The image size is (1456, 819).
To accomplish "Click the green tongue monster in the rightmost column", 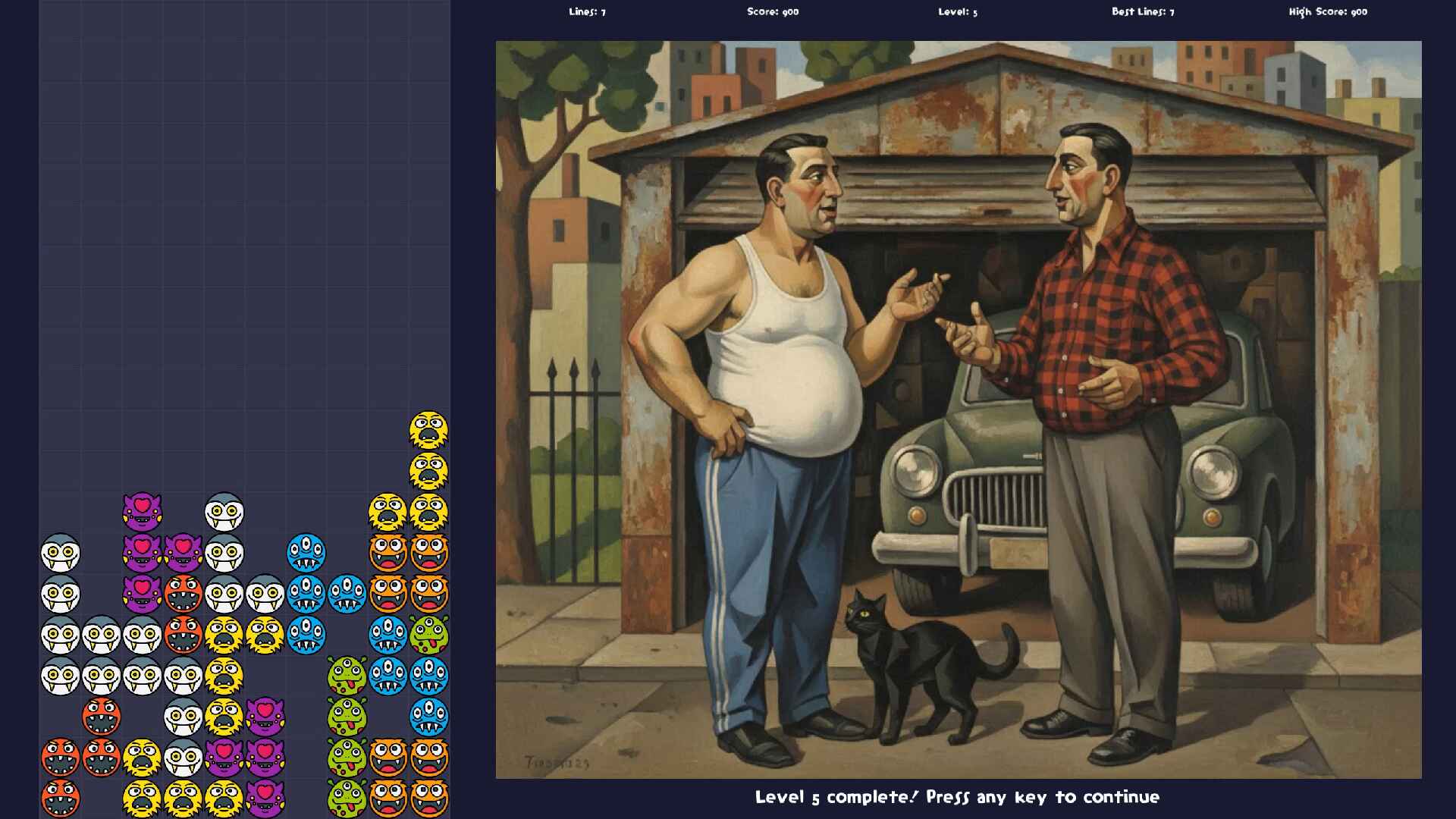I will pos(428,635).
